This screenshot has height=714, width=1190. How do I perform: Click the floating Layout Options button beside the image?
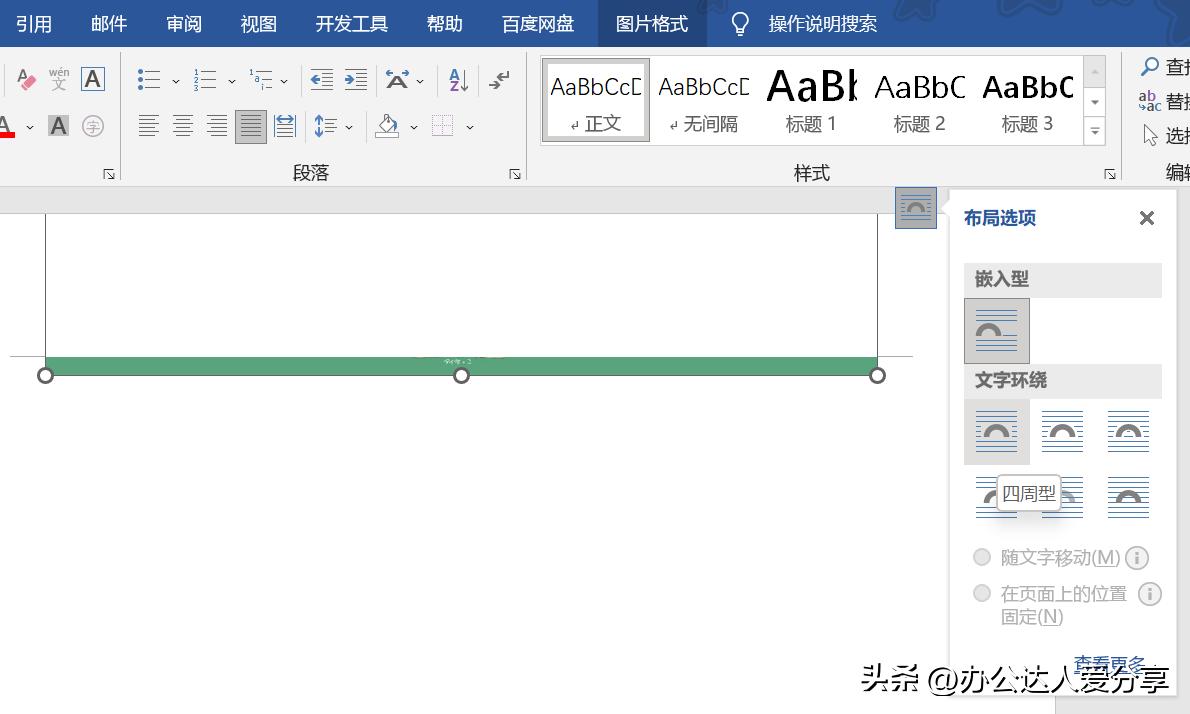click(x=915, y=208)
